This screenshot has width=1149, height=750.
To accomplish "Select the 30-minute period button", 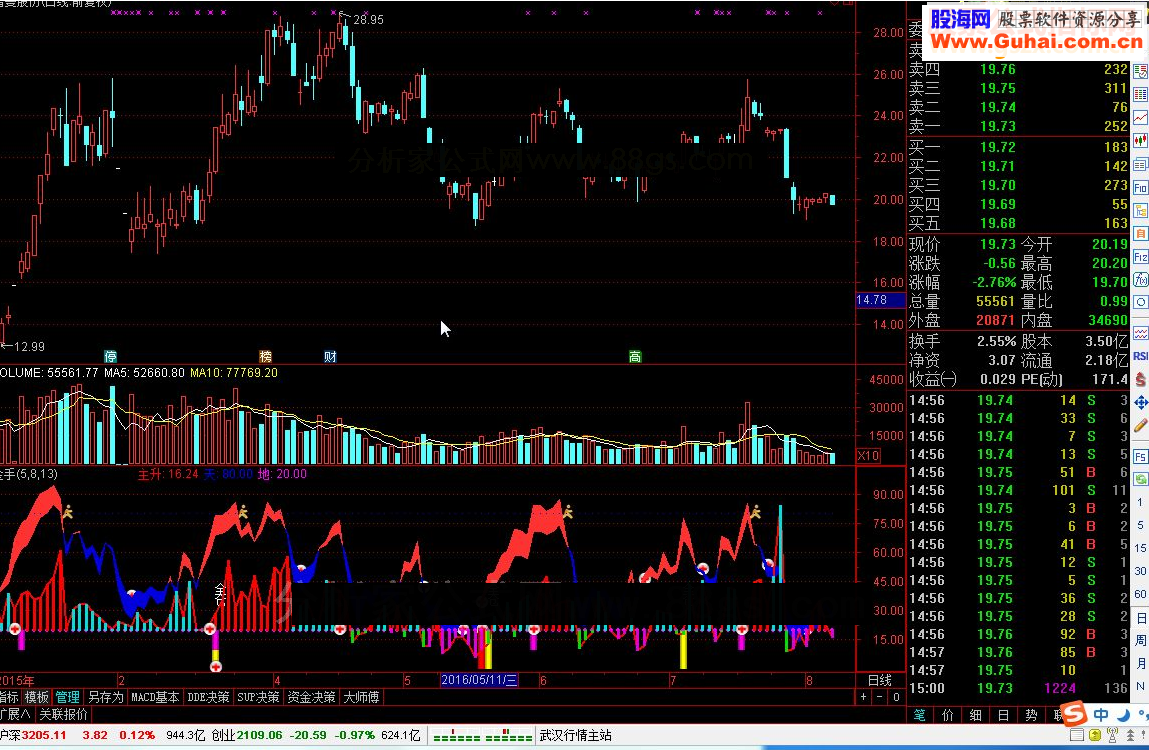I will (1140, 571).
